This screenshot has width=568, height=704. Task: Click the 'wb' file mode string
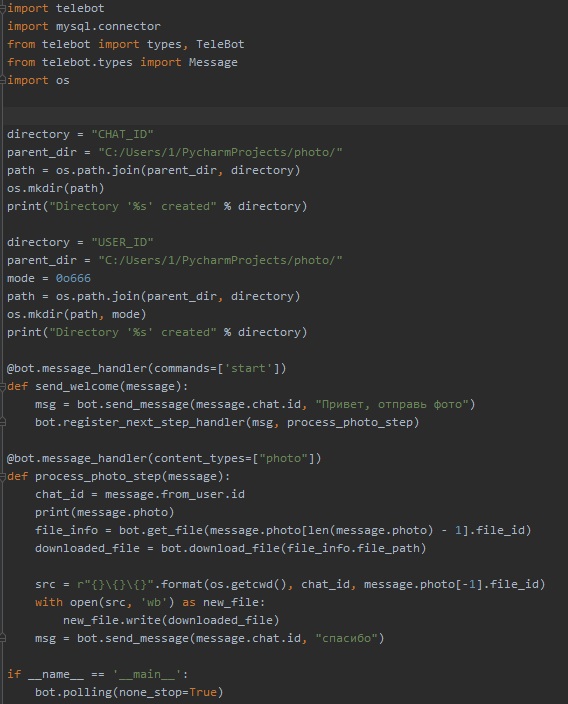click(x=154, y=602)
